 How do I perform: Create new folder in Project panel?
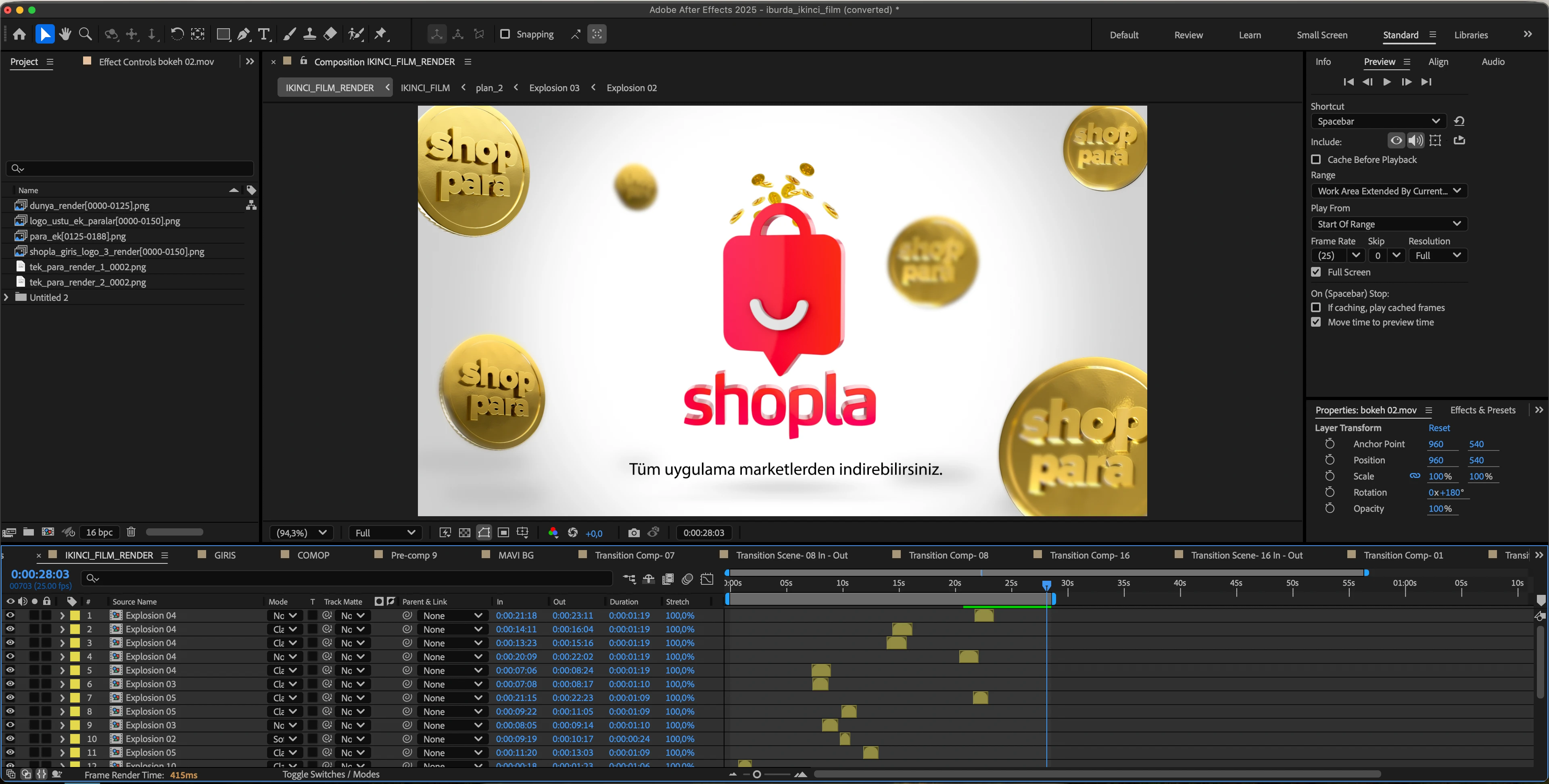tap(28, 532)
